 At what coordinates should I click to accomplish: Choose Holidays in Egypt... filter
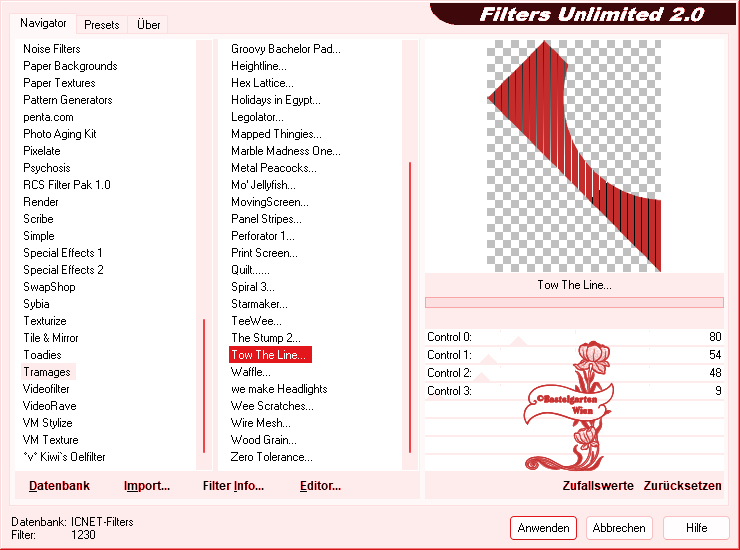(x=276, y=100)
